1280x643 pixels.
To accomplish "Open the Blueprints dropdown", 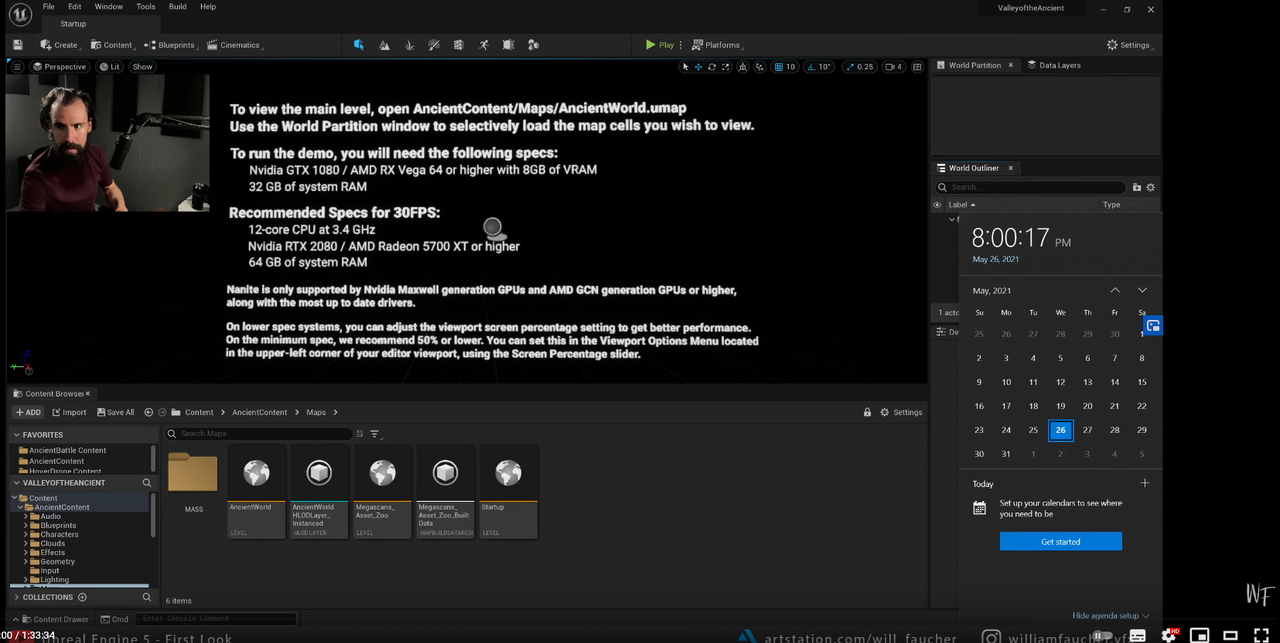I will tap(171, 45).
